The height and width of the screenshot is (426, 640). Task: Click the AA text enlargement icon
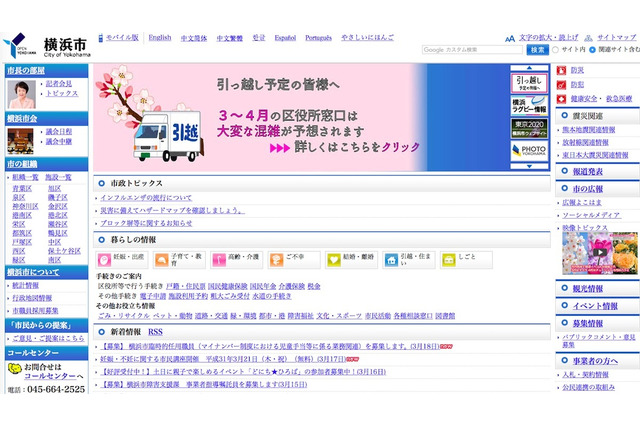510,38
